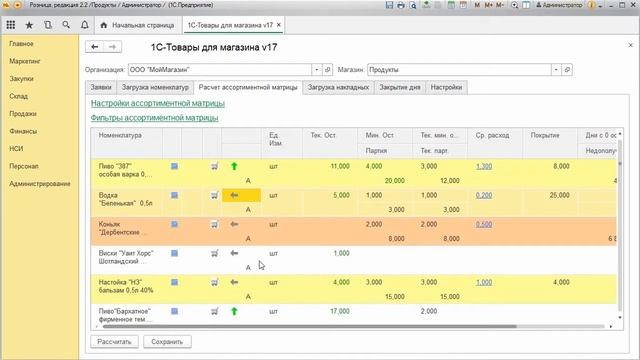
Task: Open the 1,000 link in Настойка row
Action: click(484, 282)
